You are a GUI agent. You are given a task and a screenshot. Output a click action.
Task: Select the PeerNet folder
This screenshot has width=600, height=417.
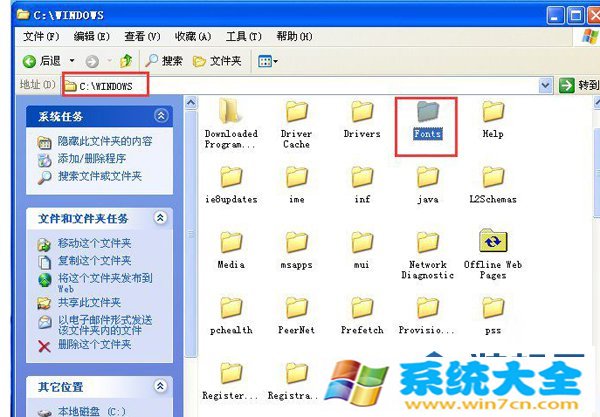tap(297, 316)
